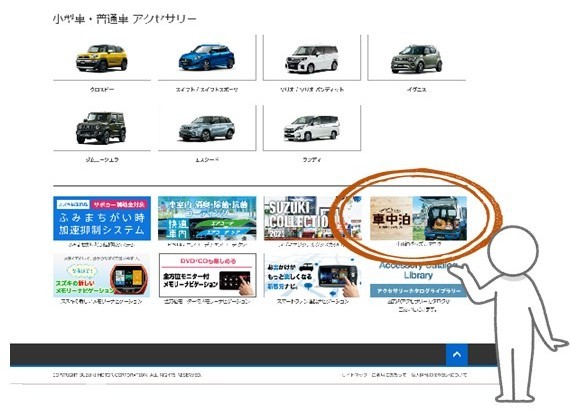Open ふみまちがい時加速抑制システム banner
Viewport: 570px width, 413px height.
click(102, 218)
